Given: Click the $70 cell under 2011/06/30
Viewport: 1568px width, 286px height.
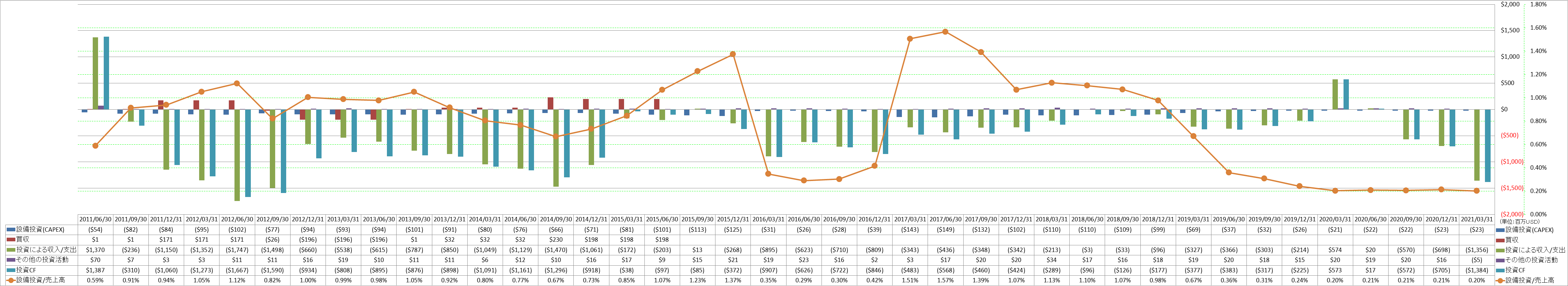Looking at the screenshot, I should 96,260.
